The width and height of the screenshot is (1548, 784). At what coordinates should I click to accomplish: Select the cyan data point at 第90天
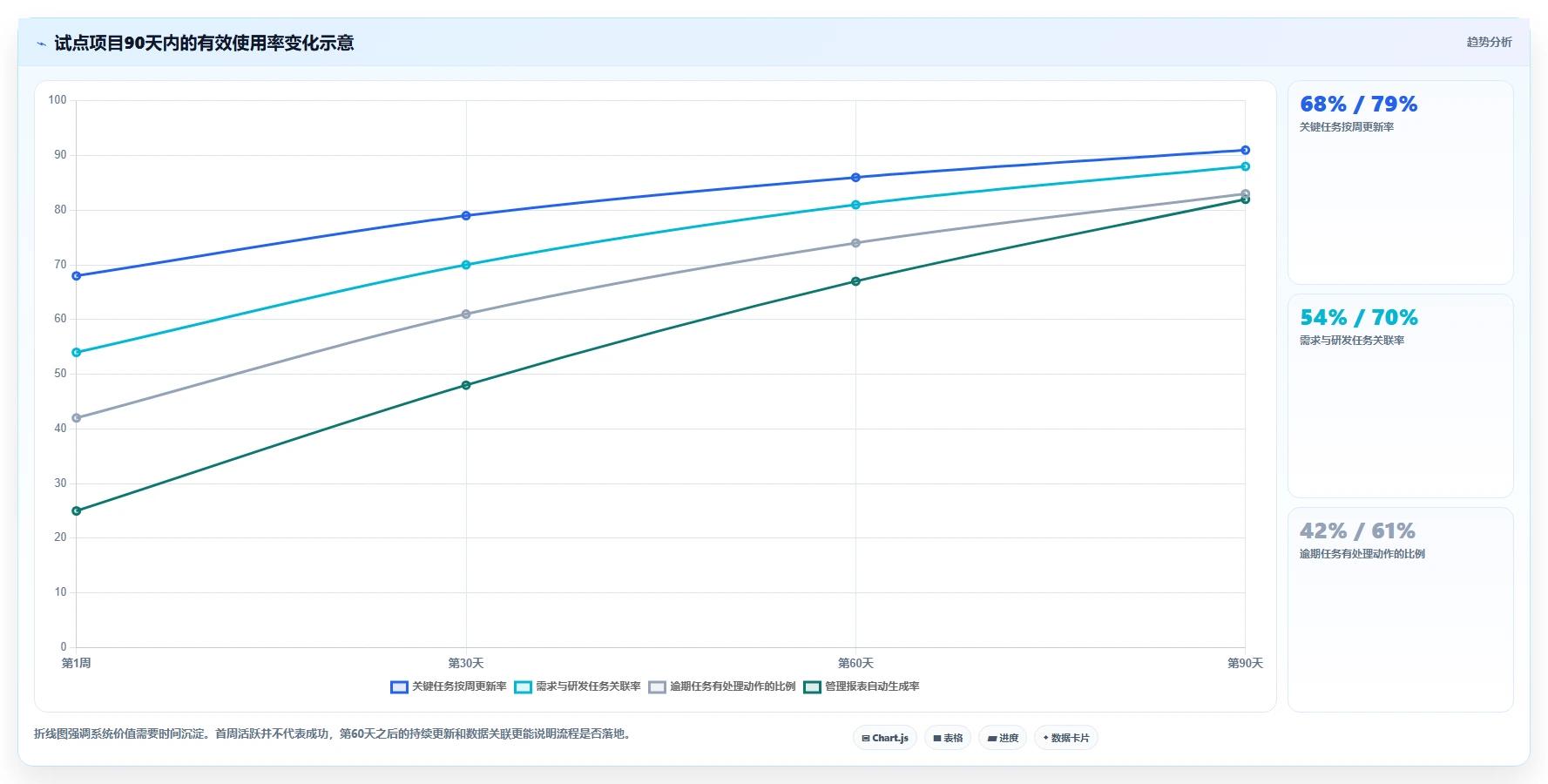click(1245, 166)
